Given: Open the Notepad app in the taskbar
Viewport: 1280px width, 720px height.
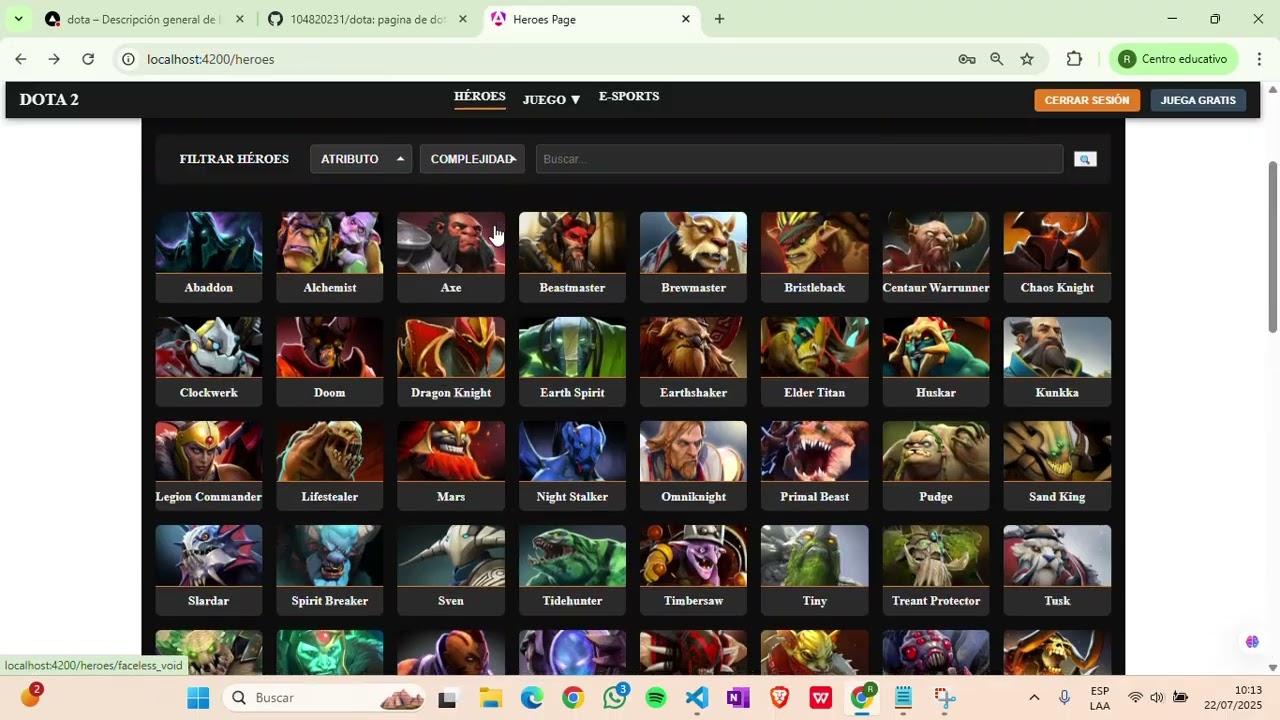Looking at the screenshot, I should point(903,698).
